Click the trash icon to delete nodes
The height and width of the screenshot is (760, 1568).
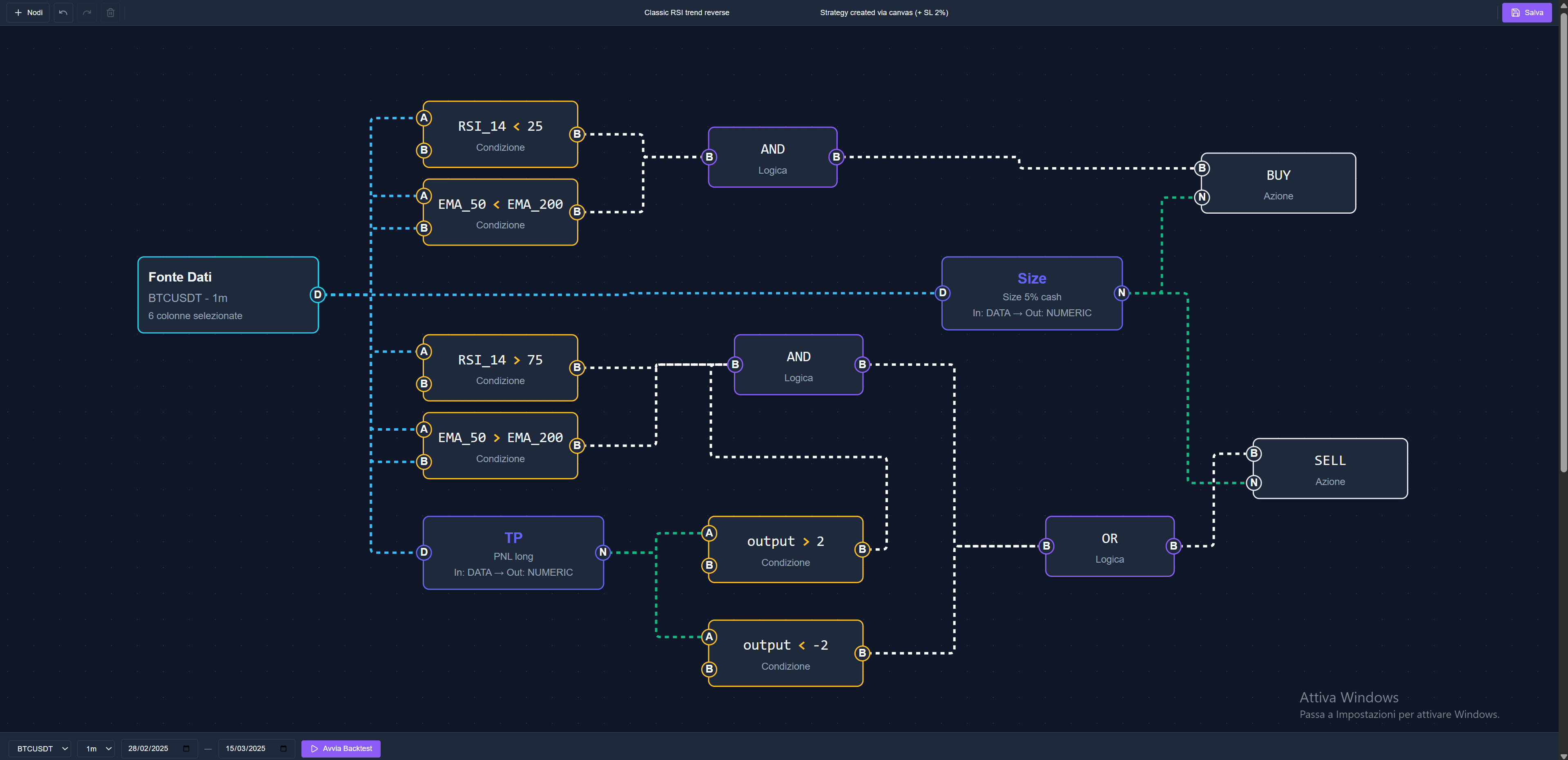tap(110, 12)
